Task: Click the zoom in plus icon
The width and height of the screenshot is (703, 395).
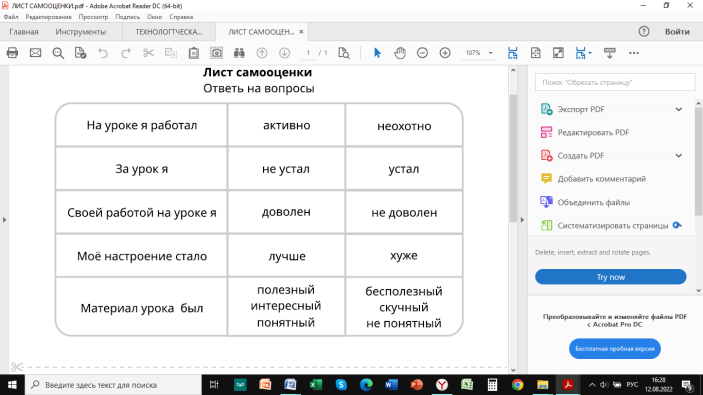Action: pyautogui.click(x=445, y=53)
